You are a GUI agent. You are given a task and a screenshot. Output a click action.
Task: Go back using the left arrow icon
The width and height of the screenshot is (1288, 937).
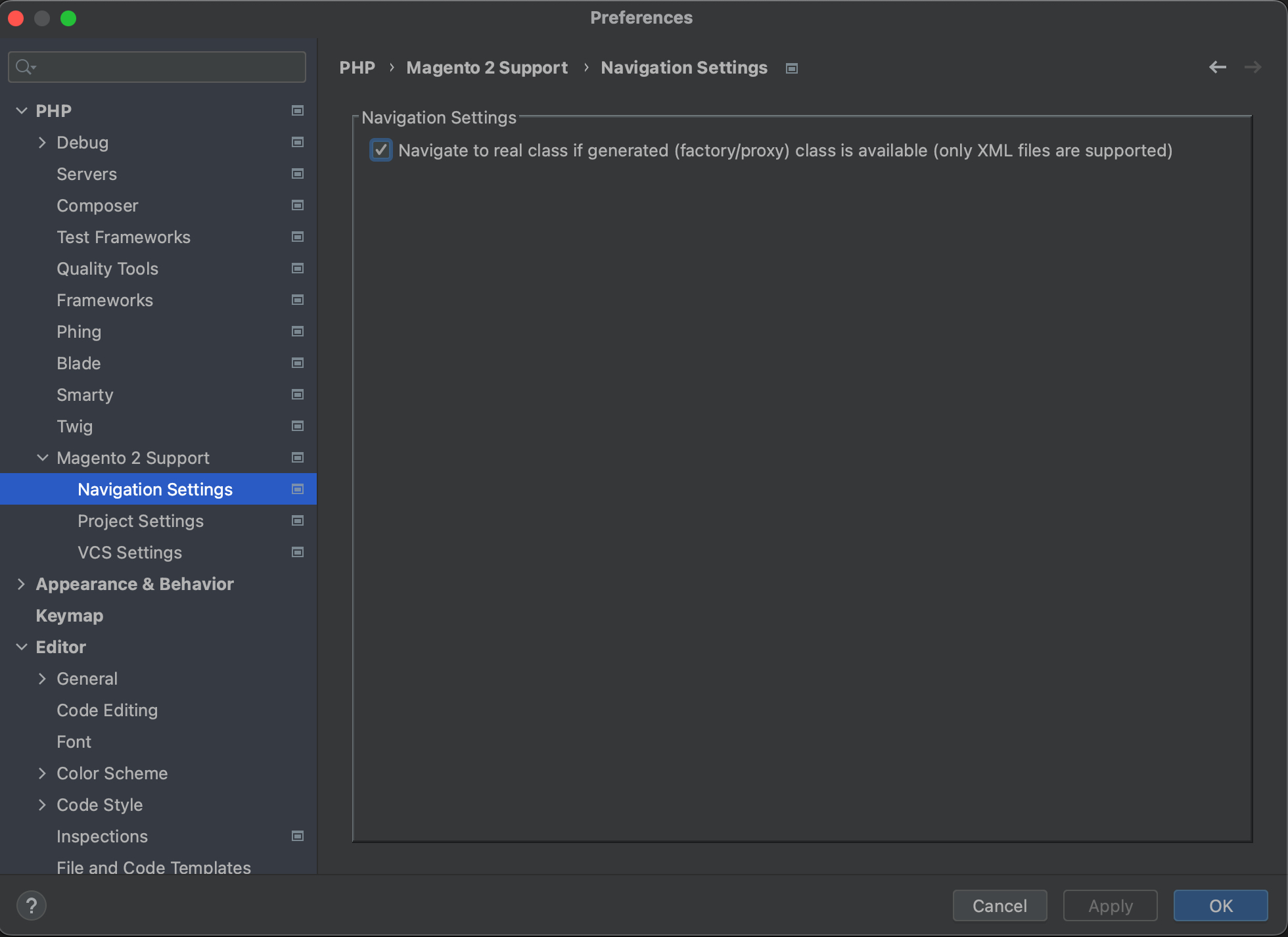click(x=1218, y=67)
